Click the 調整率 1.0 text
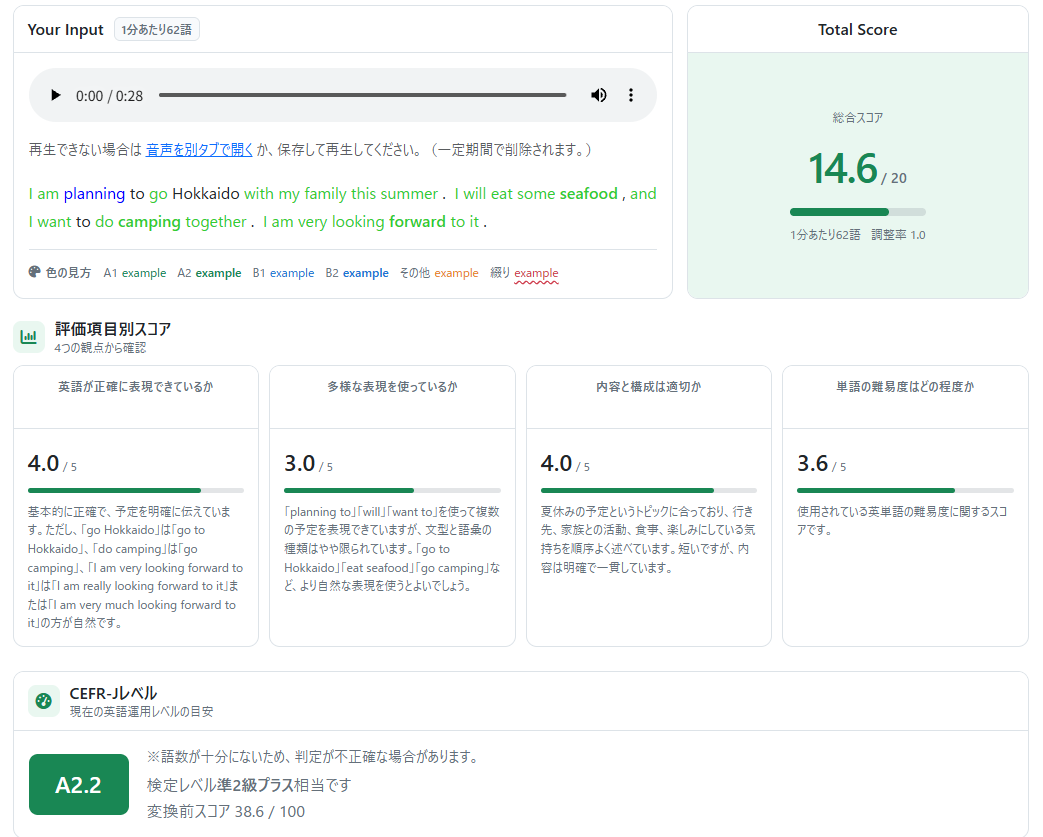This screenshot has width=1043, height=837. 898,235
